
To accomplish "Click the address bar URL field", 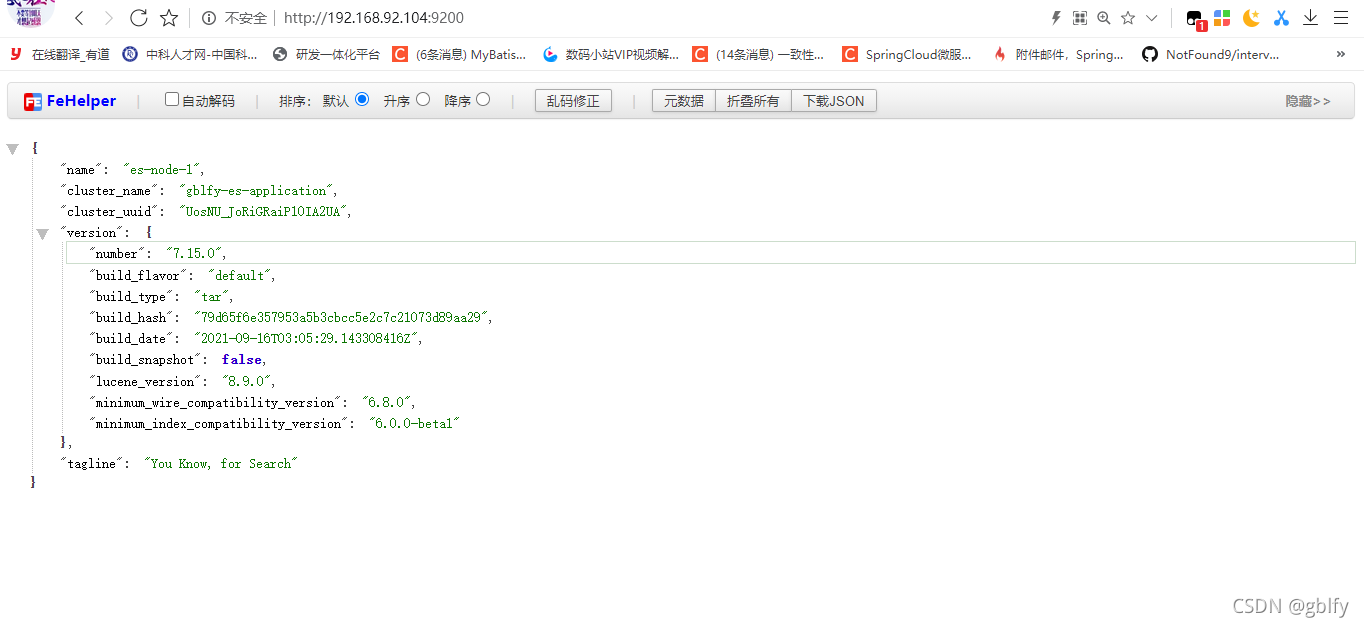I will pyautogui.click(x=374, y=18).
